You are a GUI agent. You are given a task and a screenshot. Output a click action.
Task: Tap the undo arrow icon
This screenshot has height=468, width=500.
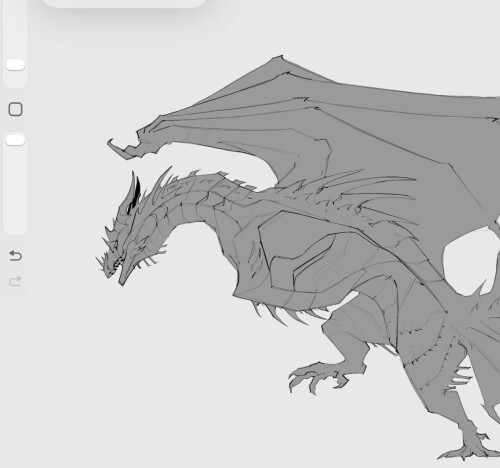click(x=15, y=256)
